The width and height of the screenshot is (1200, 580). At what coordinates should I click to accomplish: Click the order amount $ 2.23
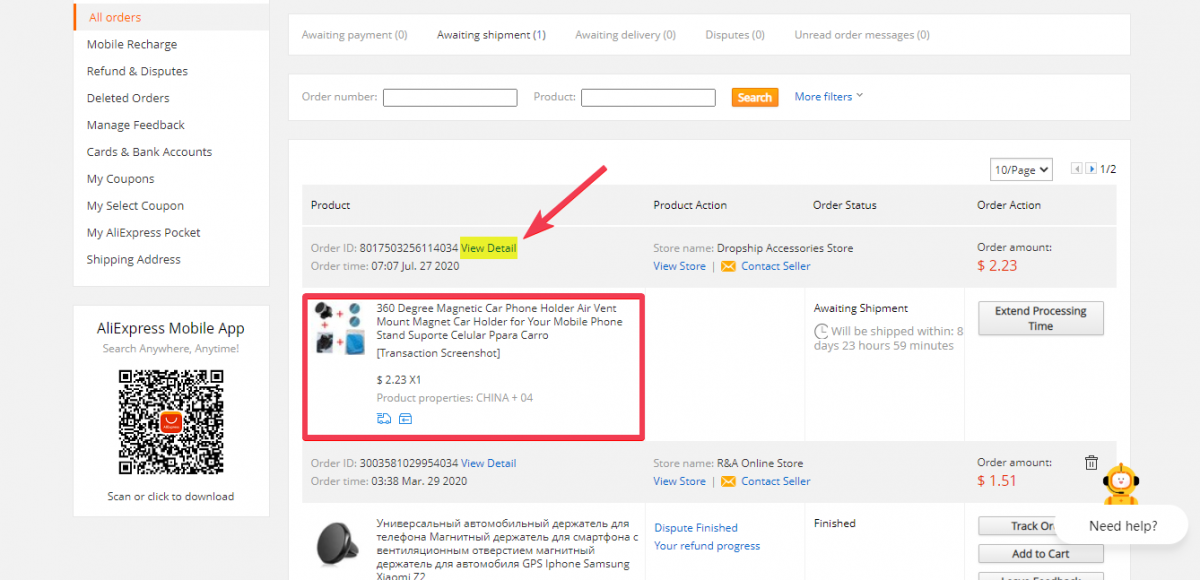pos(997,265)
